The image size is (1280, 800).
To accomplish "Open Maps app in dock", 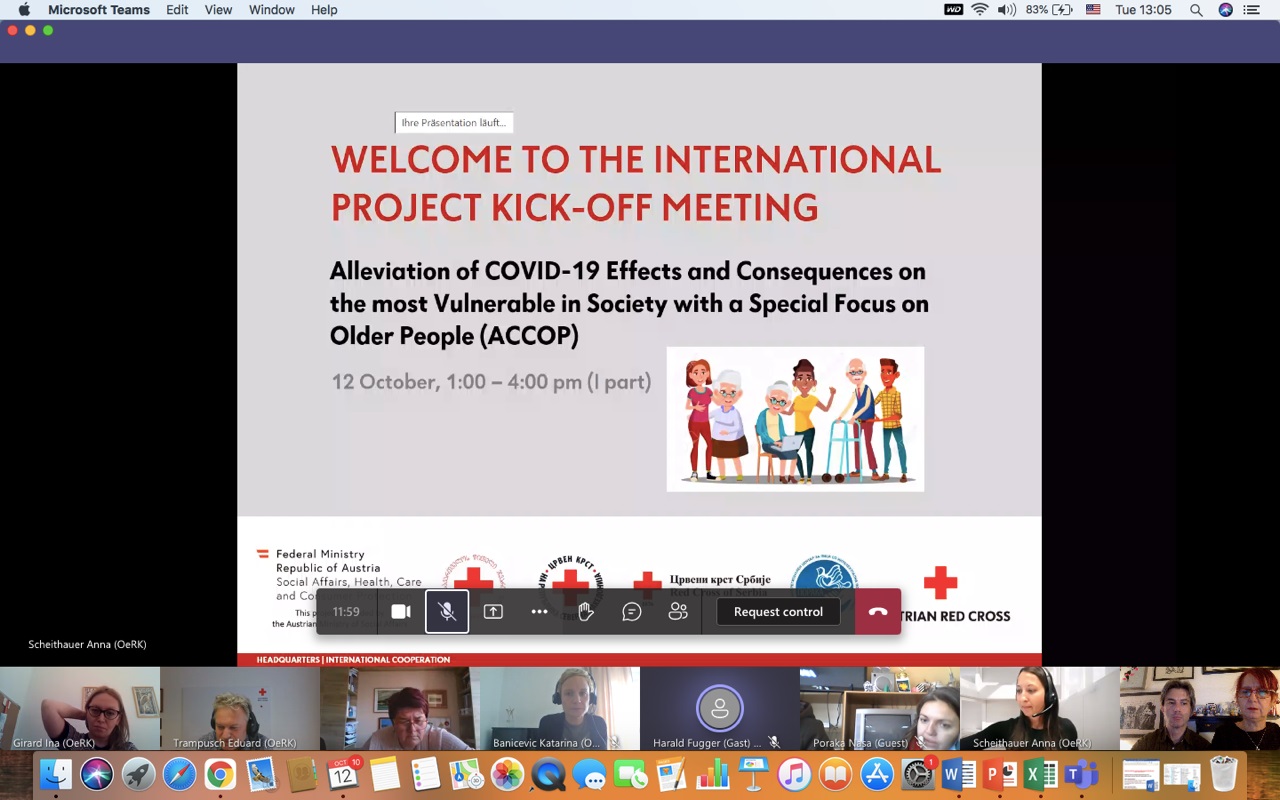I will click(x=466, y=774).
